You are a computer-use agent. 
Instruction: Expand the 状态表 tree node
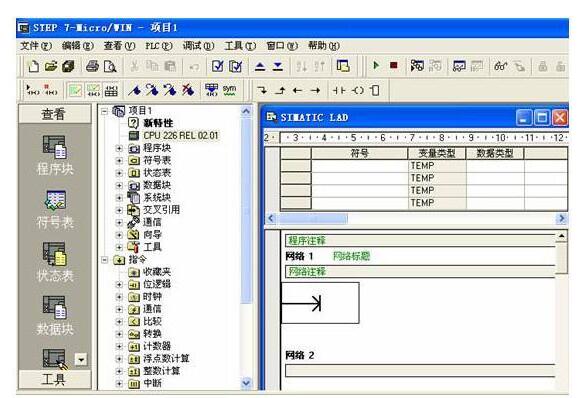(x=119, y=173)
